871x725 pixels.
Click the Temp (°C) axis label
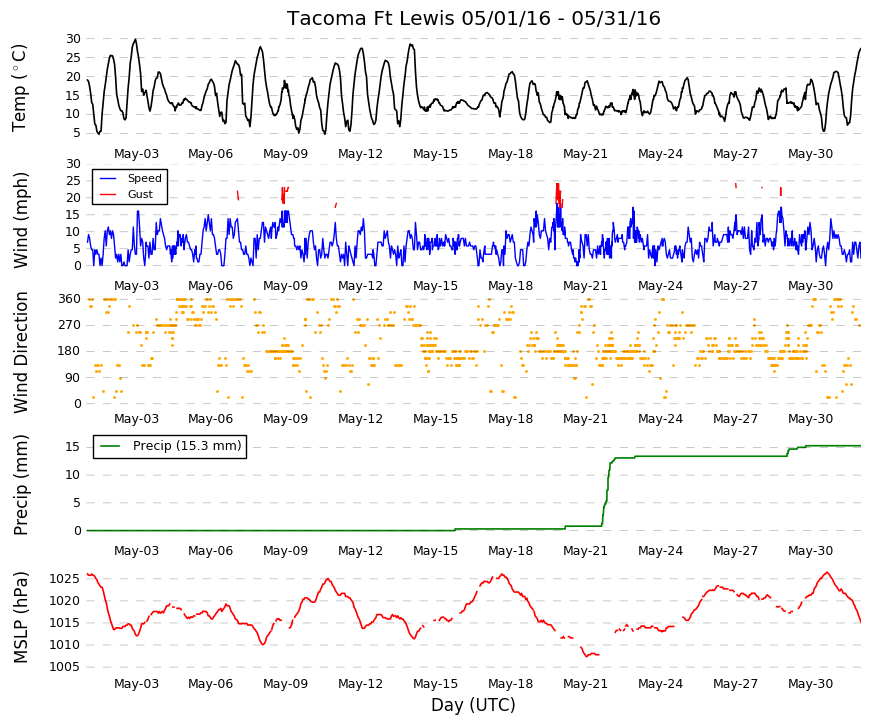click(19, 88)
